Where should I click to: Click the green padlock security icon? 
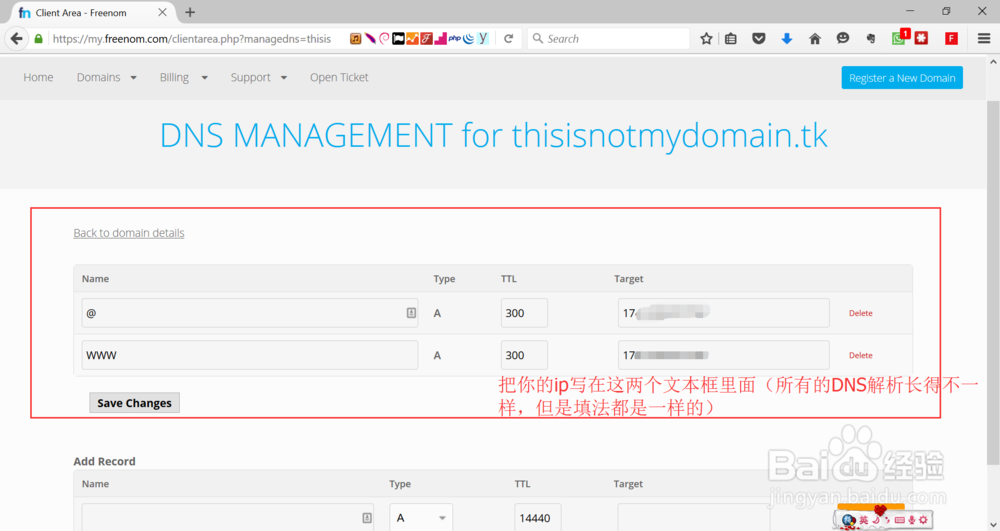(x=38, y=39)
